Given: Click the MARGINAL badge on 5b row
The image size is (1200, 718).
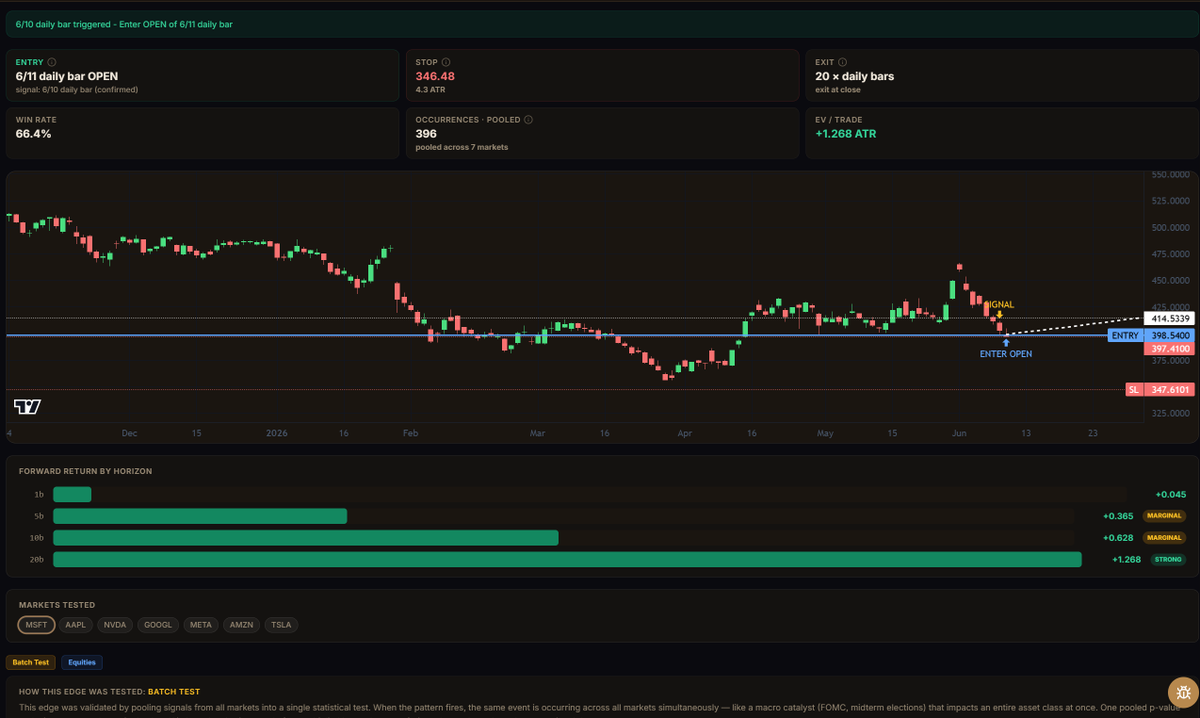Looking at the screenshot, I should [1165, 516].
